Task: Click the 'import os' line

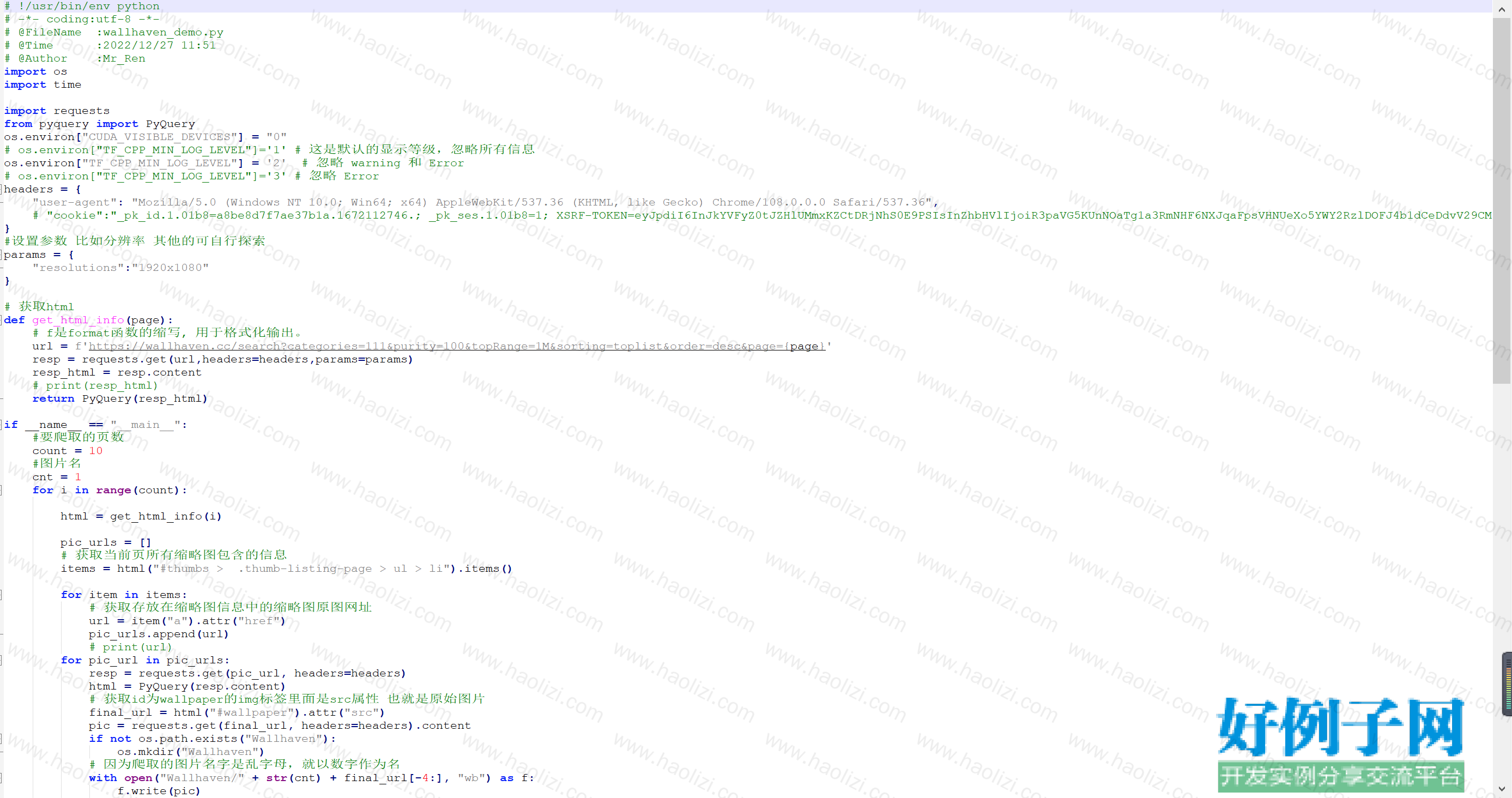Action: (36, 71)
